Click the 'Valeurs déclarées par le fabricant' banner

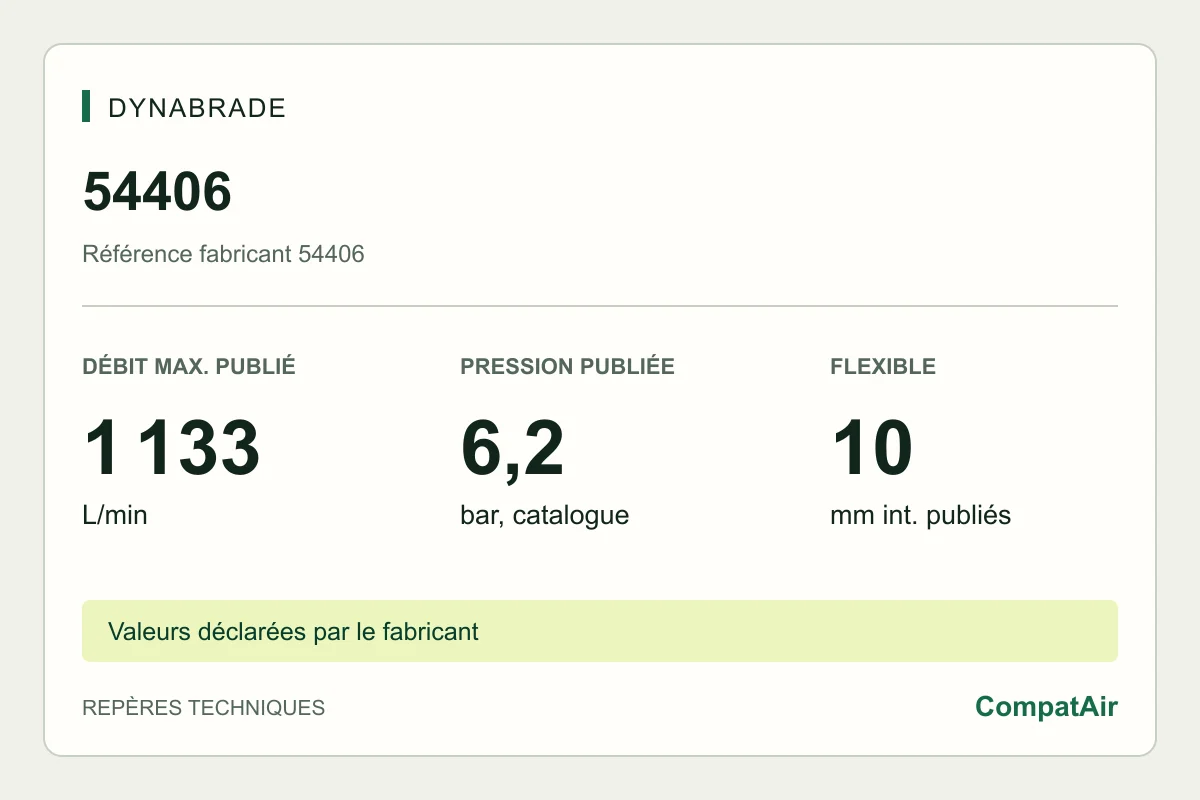tap(600, 631)
